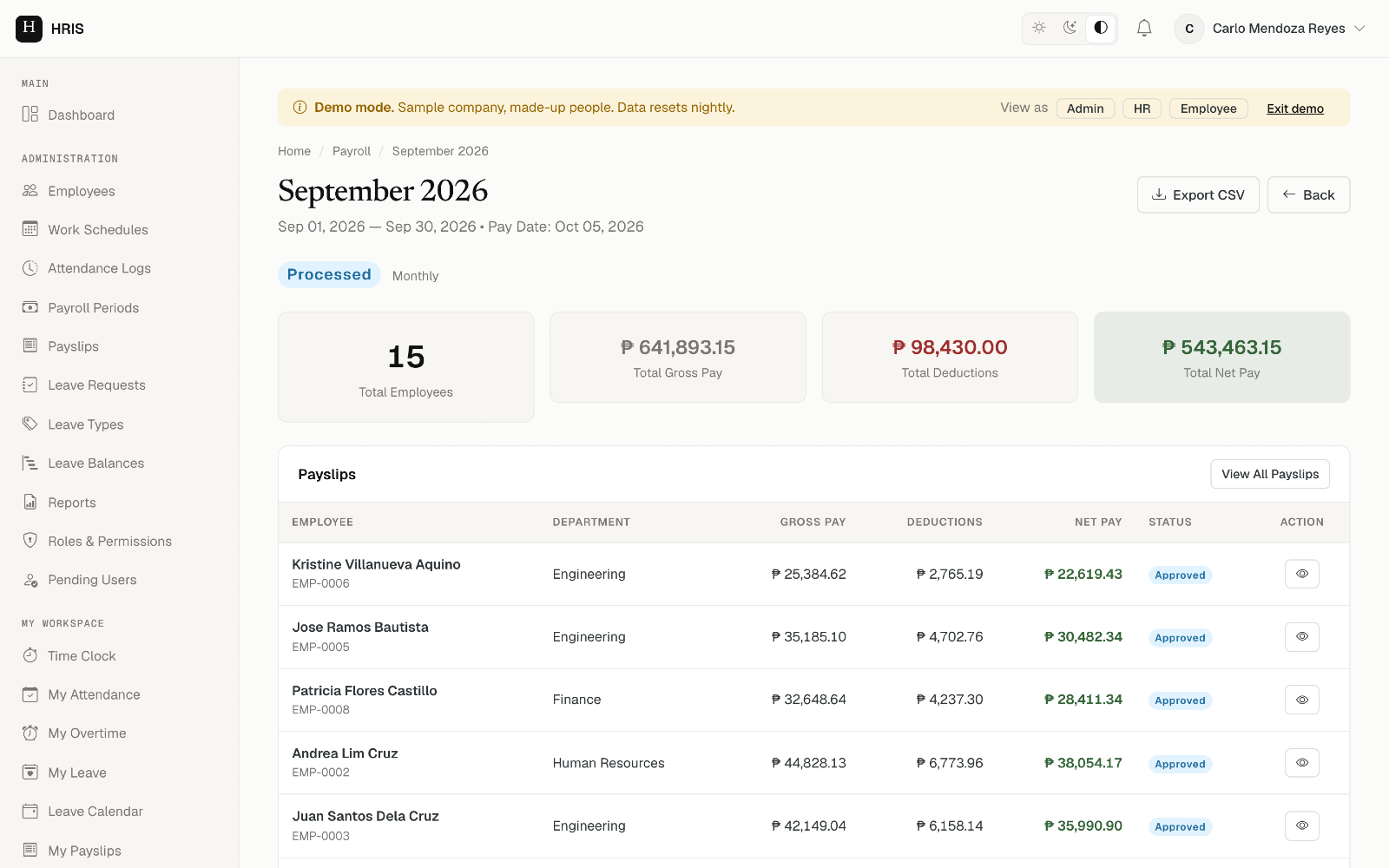
Task: Click the Back button
Action: tap(1308, 195)
